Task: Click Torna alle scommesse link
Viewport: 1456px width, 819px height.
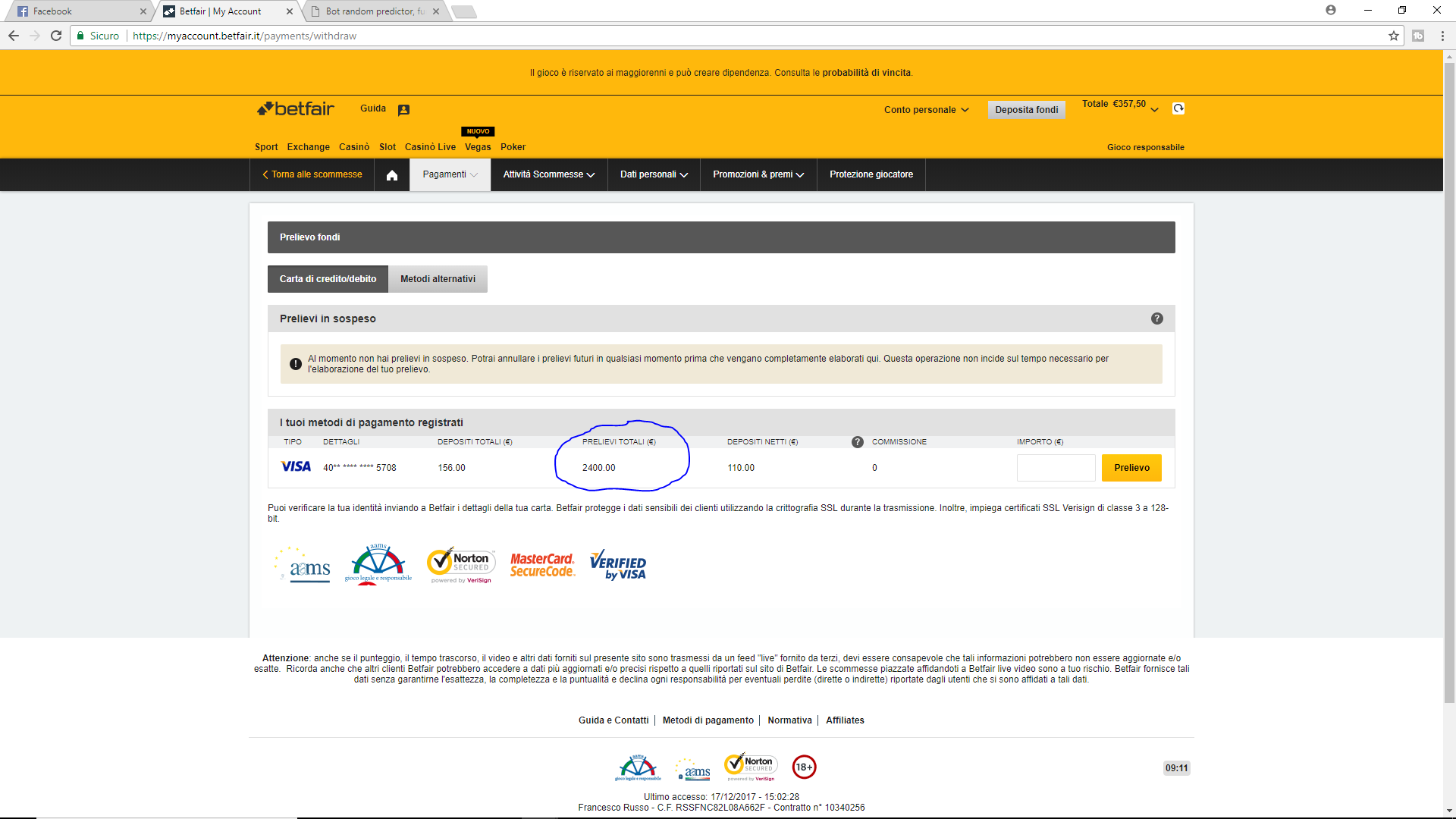Action: click(312, 174)
